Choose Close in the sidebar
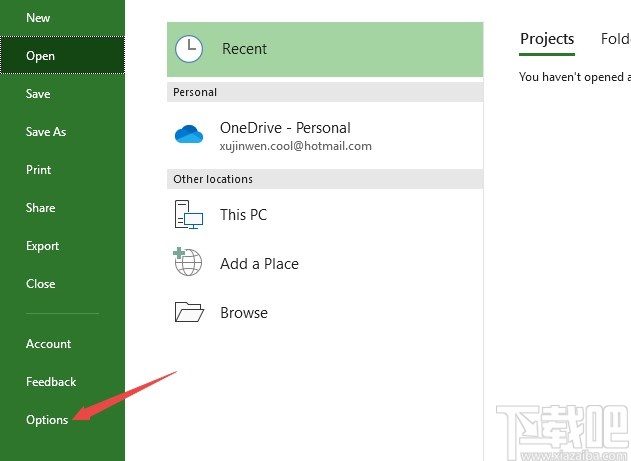Image resolution: width=631 pixels, height=461 pixels. (41, 284)
